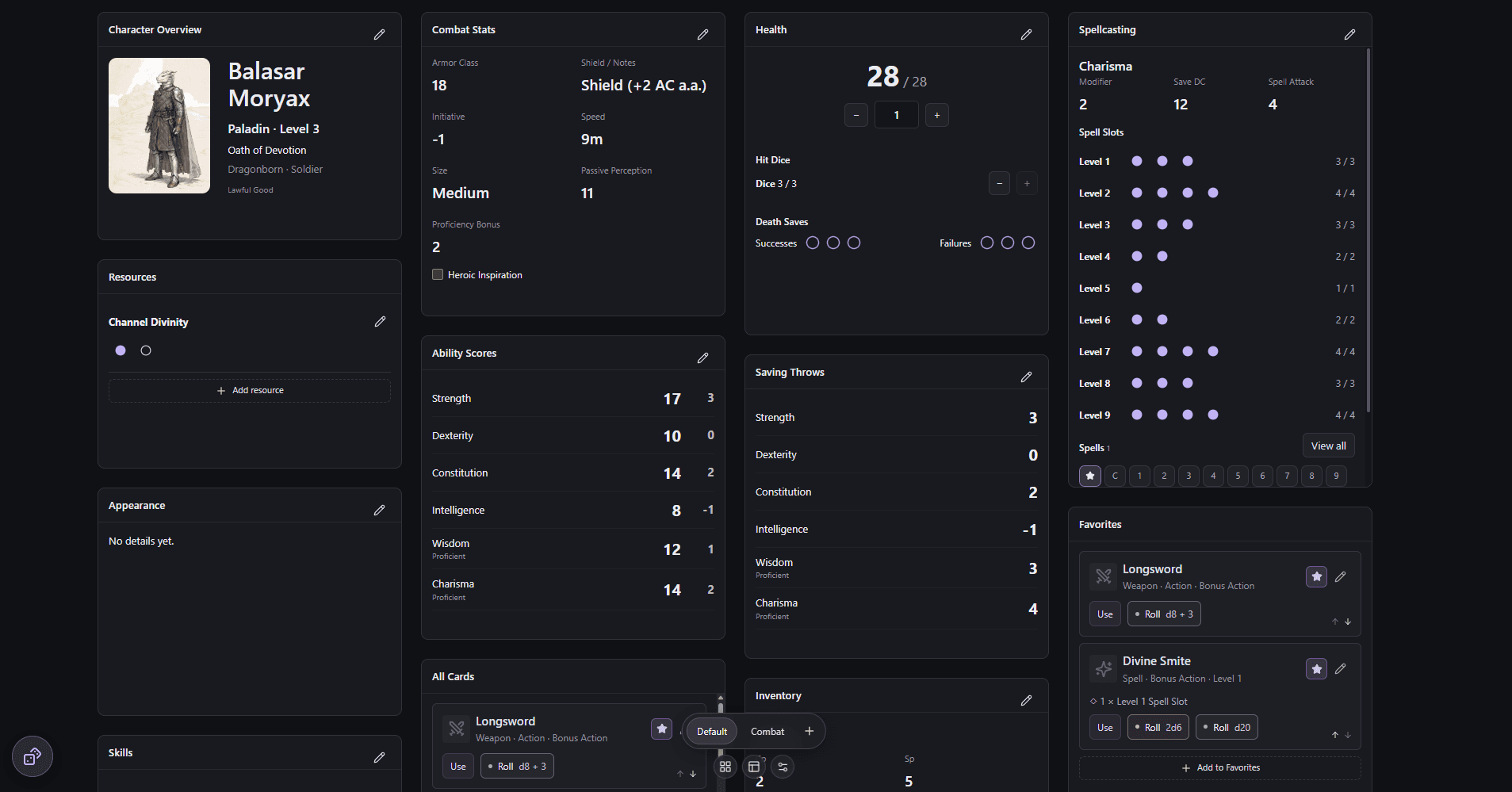Click the grid layout icon
This screenshot has height=792, width=1512.
725,767
